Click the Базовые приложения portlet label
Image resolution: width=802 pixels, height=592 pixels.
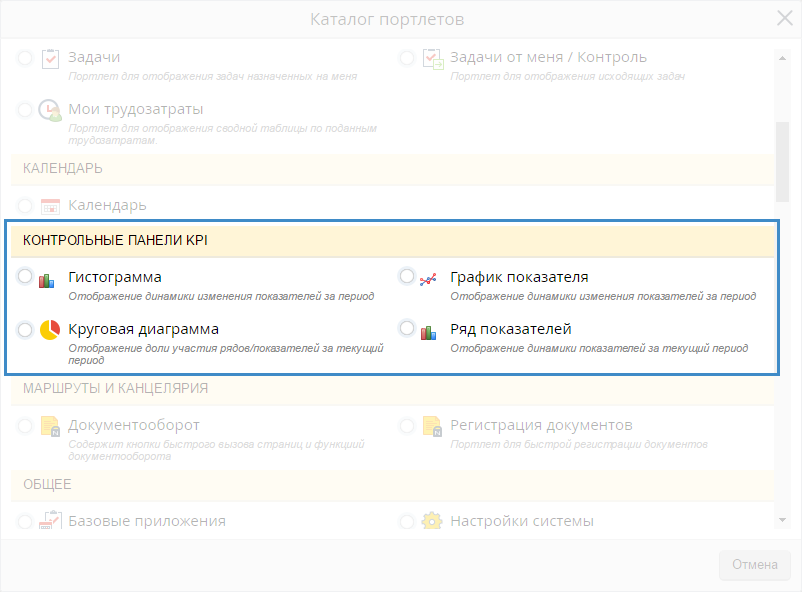(x=147, y=521)
